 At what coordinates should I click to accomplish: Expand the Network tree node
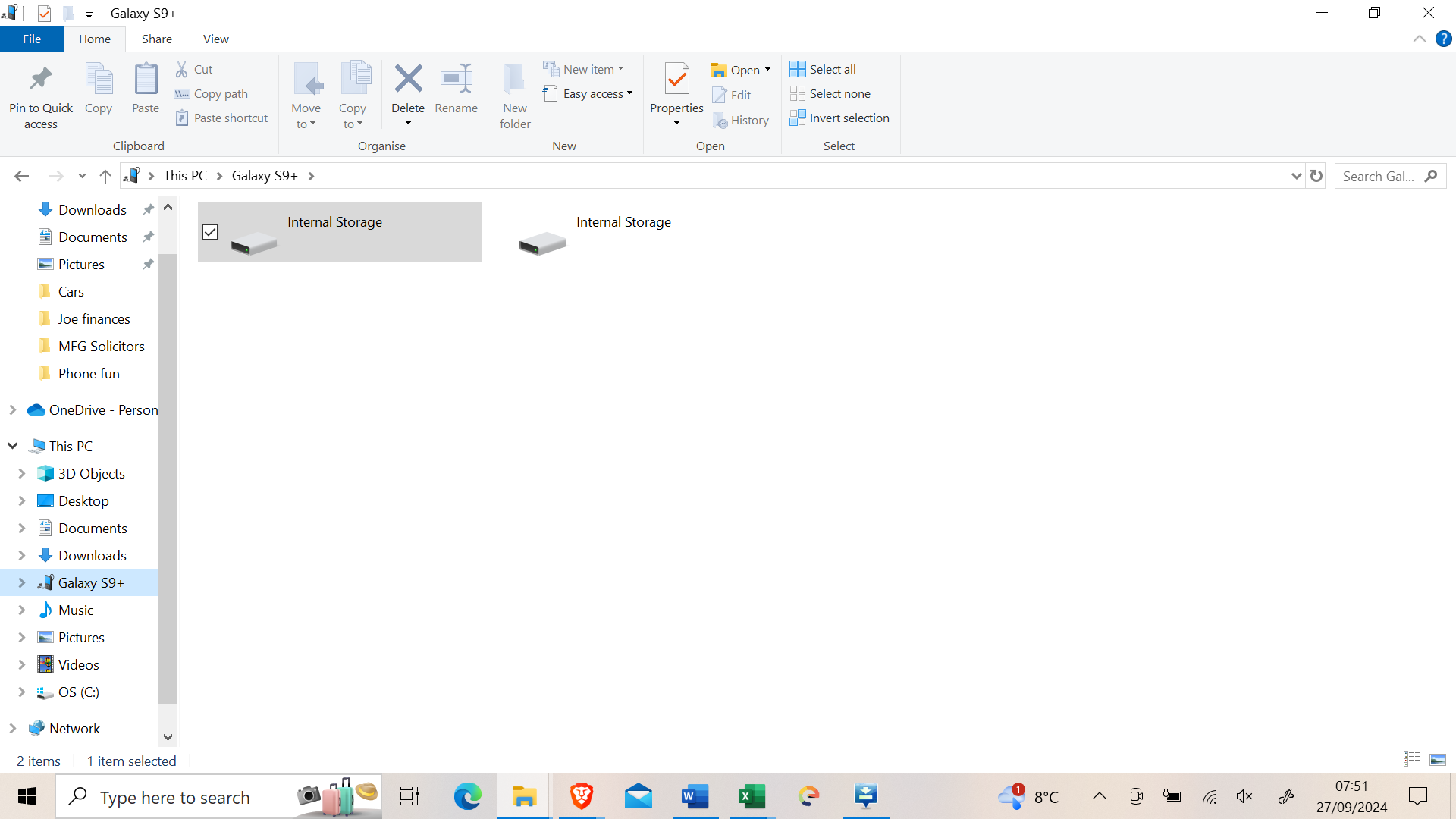[x=13, y=728]
